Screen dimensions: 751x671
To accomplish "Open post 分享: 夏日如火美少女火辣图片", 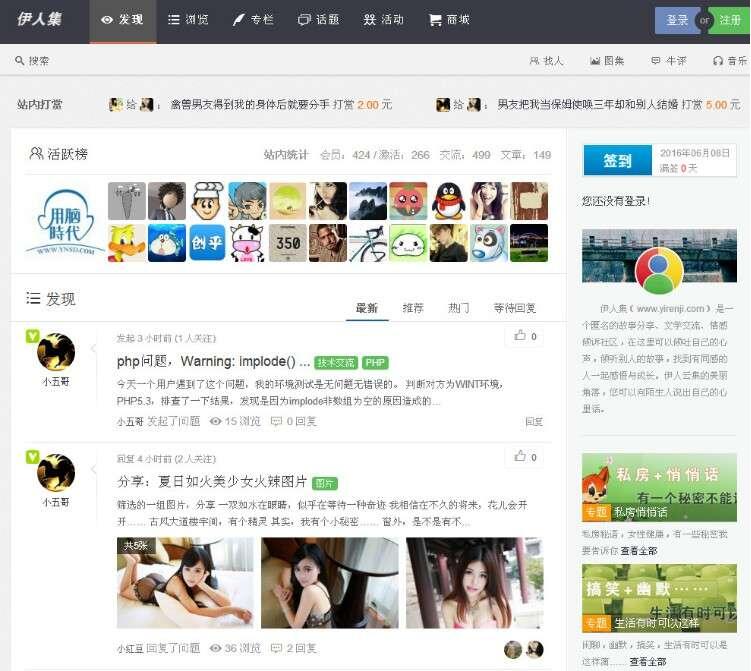I will coord(212,481).
